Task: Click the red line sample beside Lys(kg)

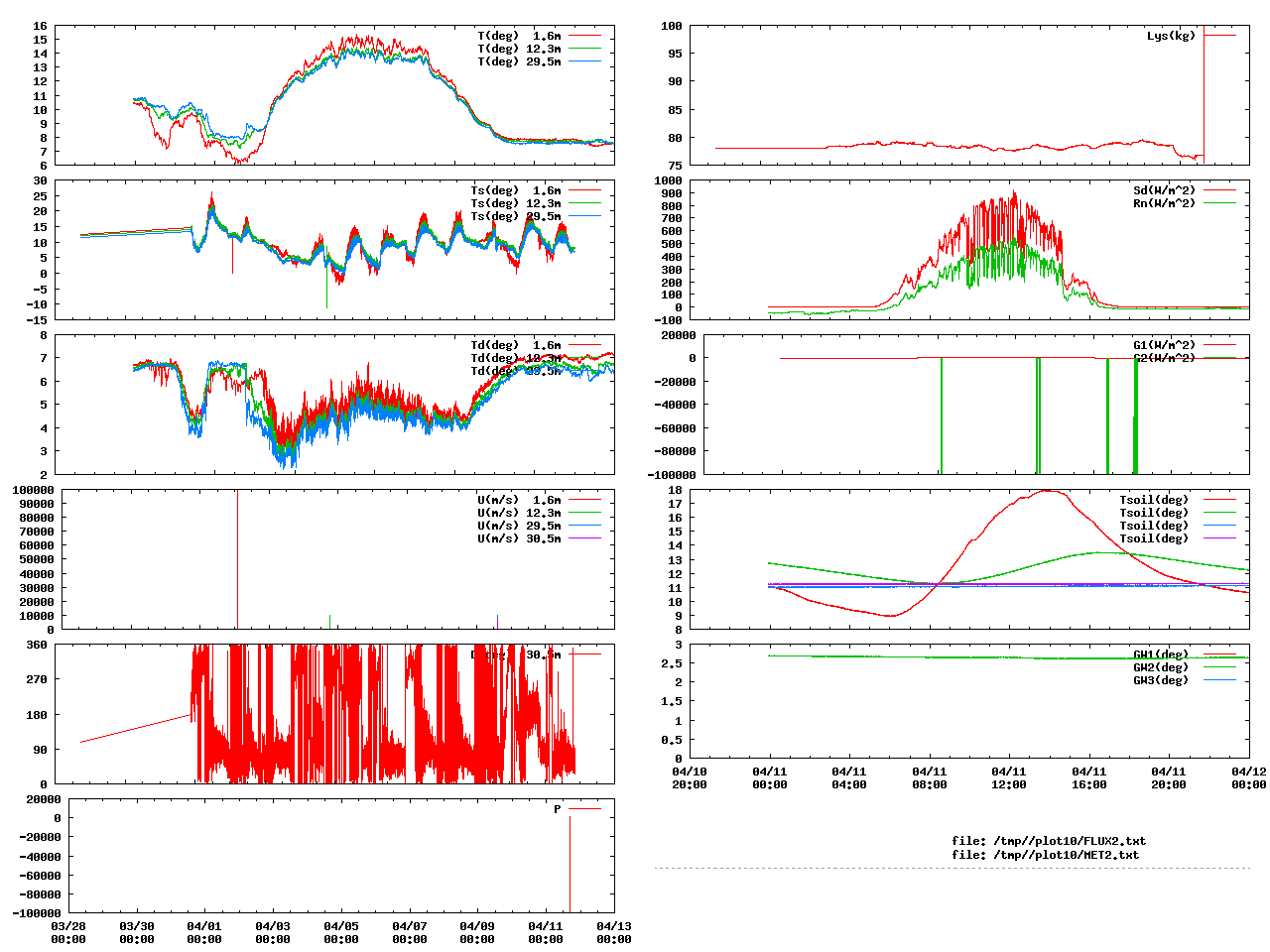Action: [x=1220, y=36]
